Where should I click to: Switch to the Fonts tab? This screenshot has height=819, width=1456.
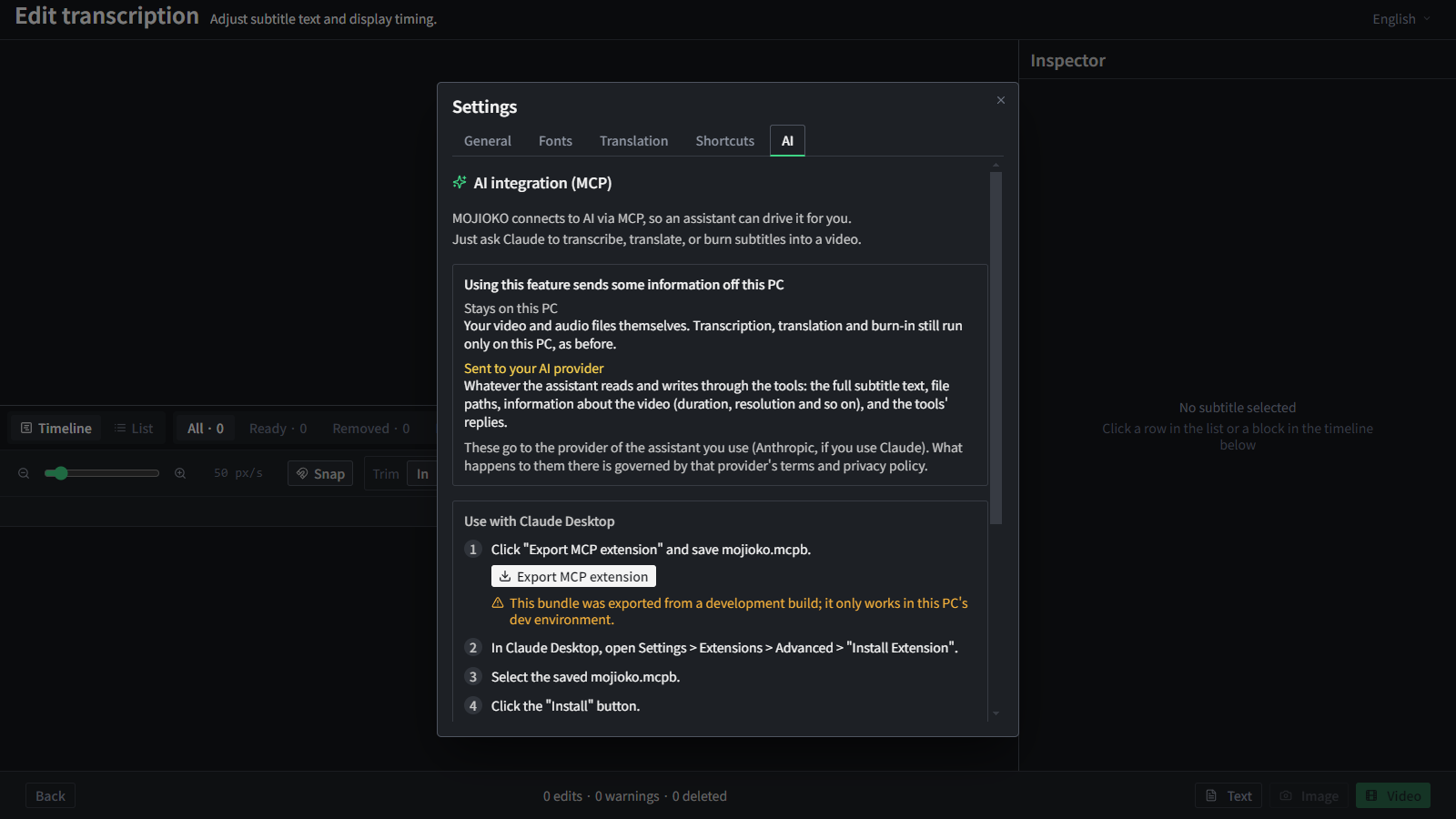[555, 141]
